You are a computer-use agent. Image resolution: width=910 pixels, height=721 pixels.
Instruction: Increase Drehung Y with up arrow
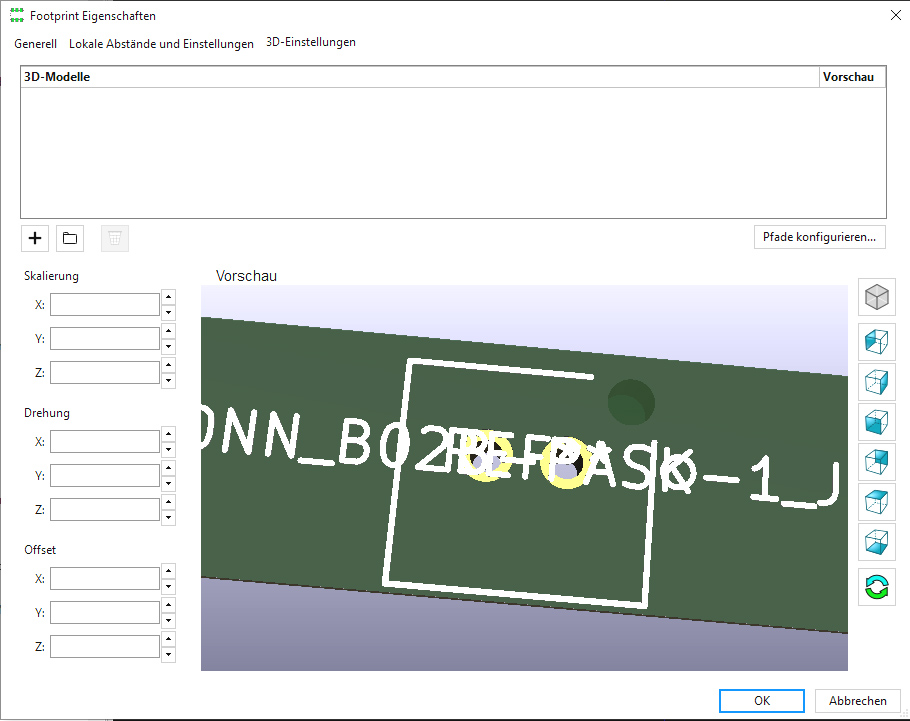click(168, 468)
